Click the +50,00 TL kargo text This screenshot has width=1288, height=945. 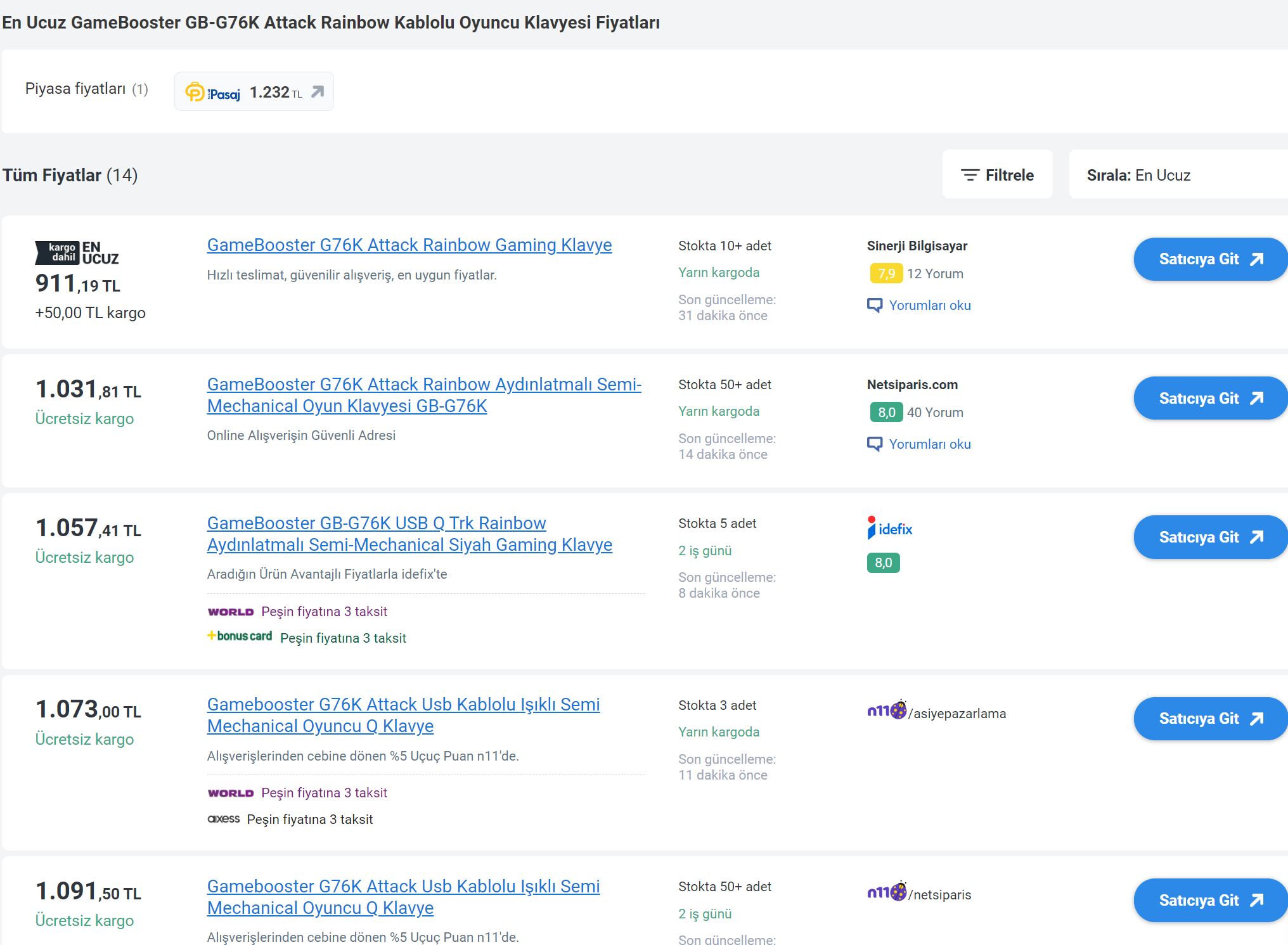pyautogui.click(x=90, y=313)
